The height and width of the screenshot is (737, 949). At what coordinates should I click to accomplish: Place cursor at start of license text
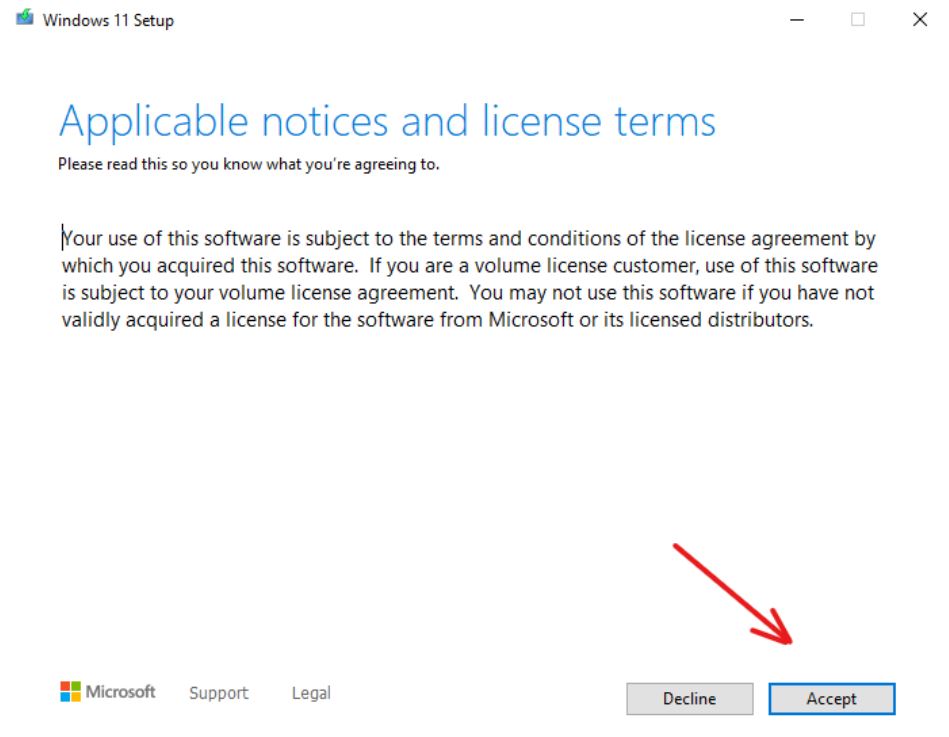[63, 239]
